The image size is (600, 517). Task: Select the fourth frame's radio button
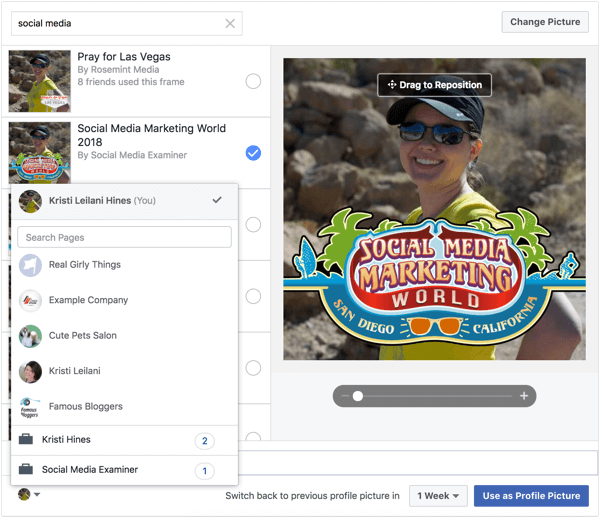coord(253,296)
